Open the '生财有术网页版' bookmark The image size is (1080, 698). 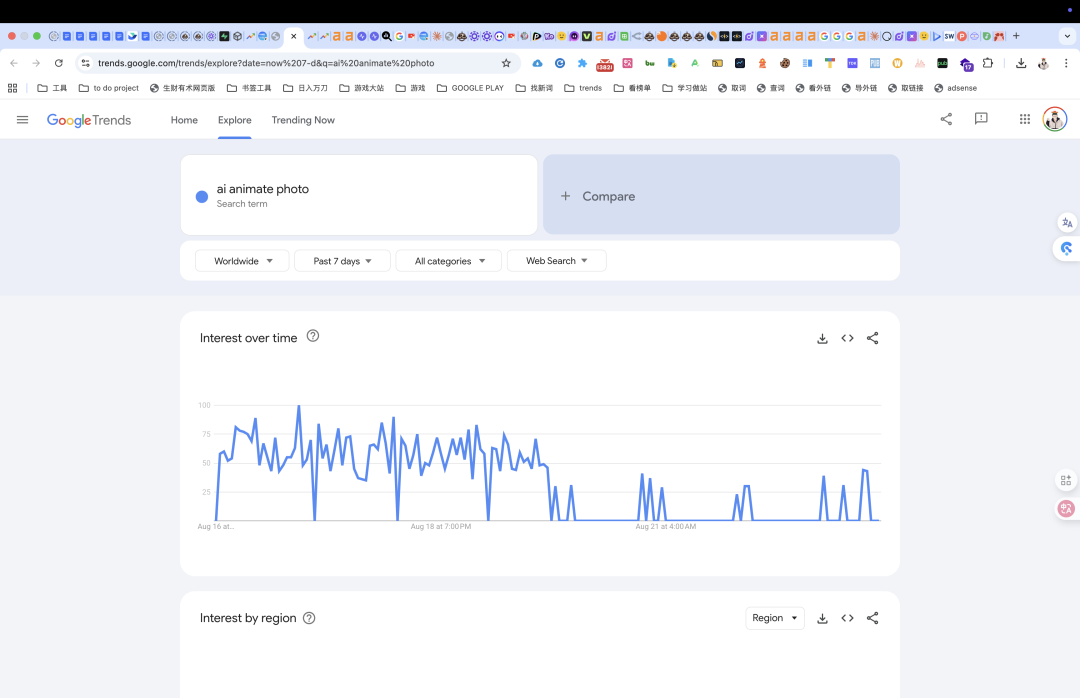pos(183,88)
